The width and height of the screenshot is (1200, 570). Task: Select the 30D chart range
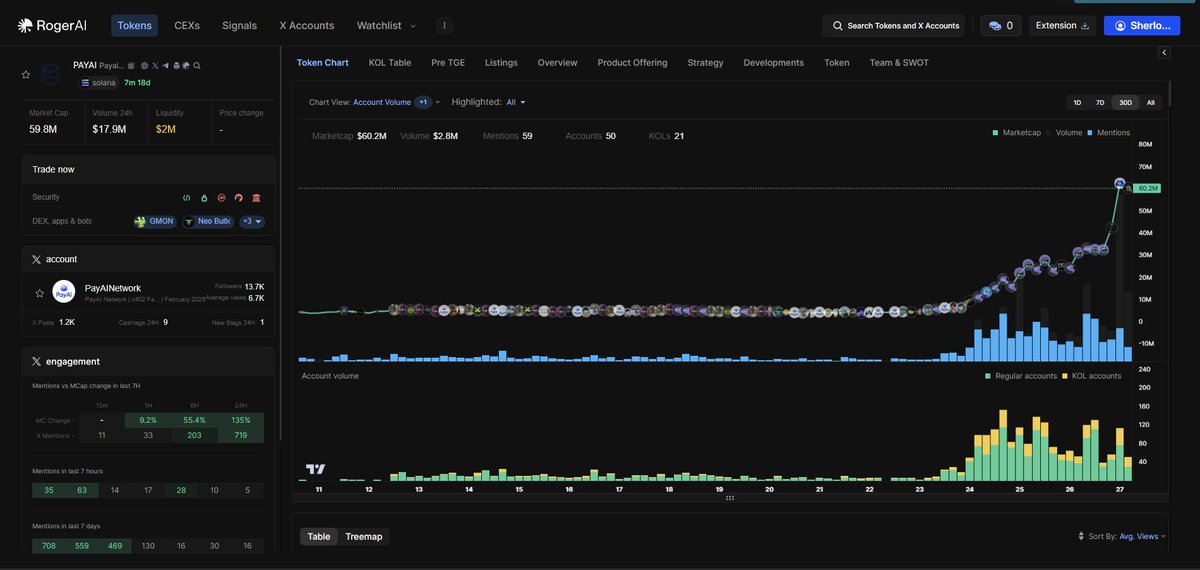click(1125, 102)
